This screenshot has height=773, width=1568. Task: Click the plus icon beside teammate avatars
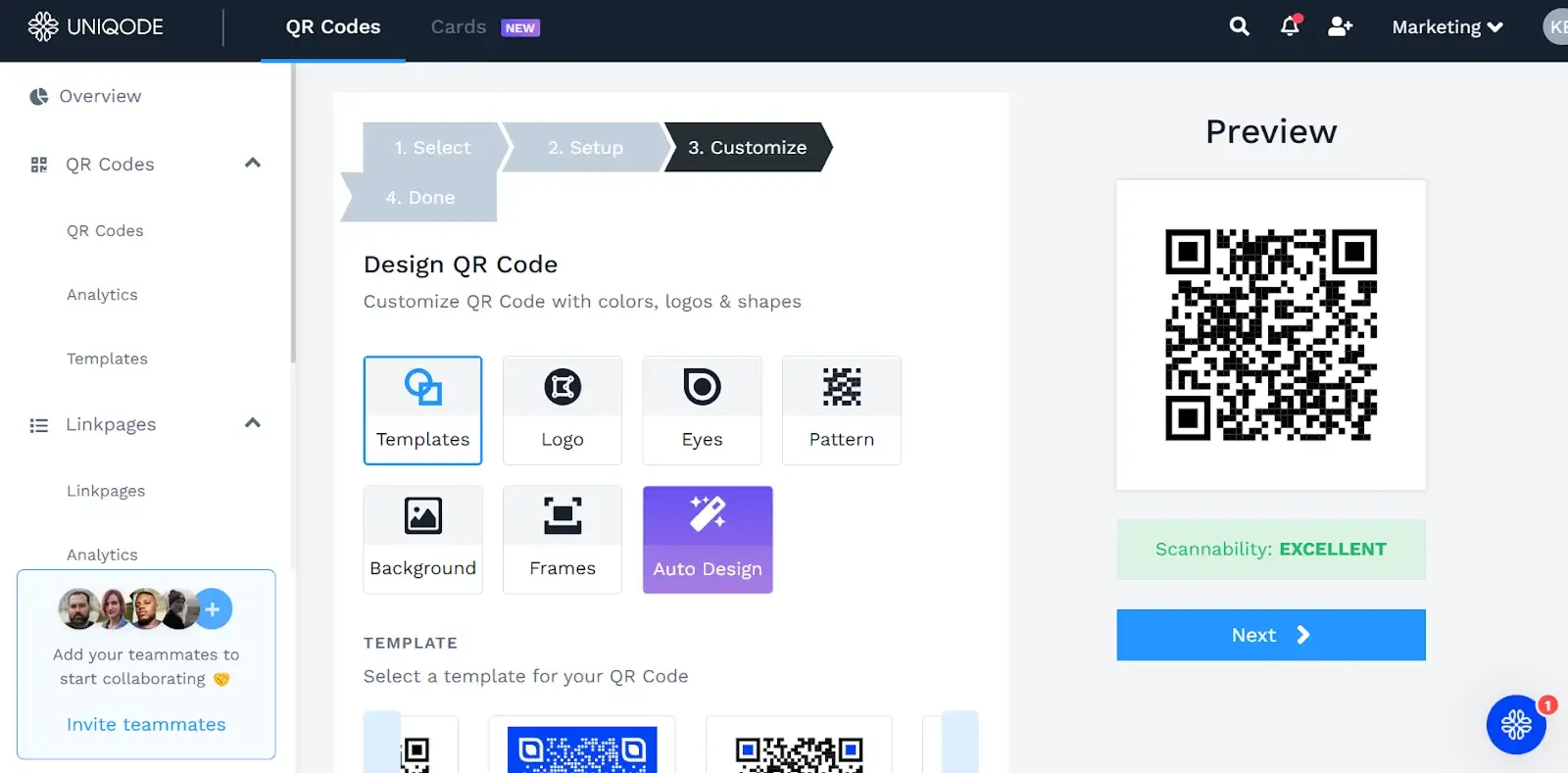click(213, 609)
